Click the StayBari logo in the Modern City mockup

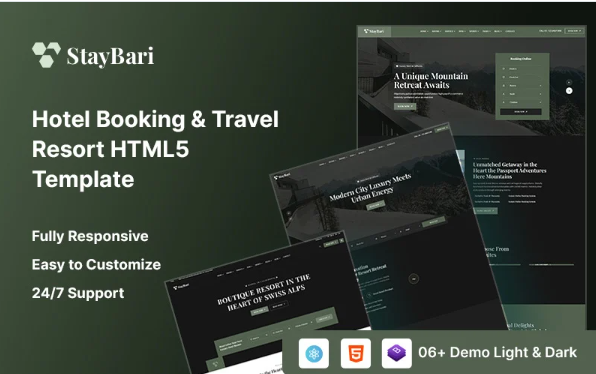click(x=282, y=176)
